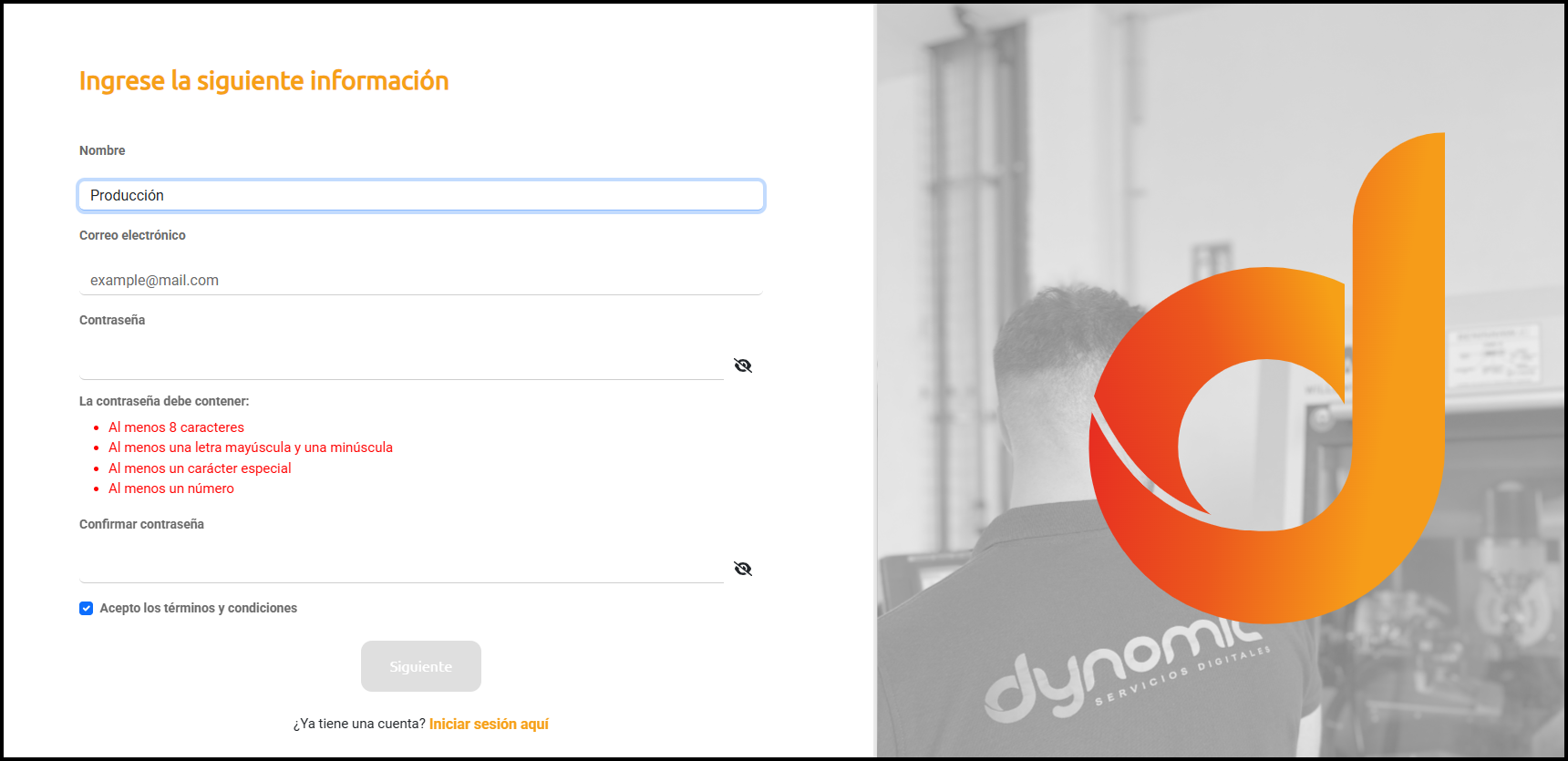Show the Contraseña field password with eye icon
Viewport: 1568px width, 761px height.
tap(743, 365)
